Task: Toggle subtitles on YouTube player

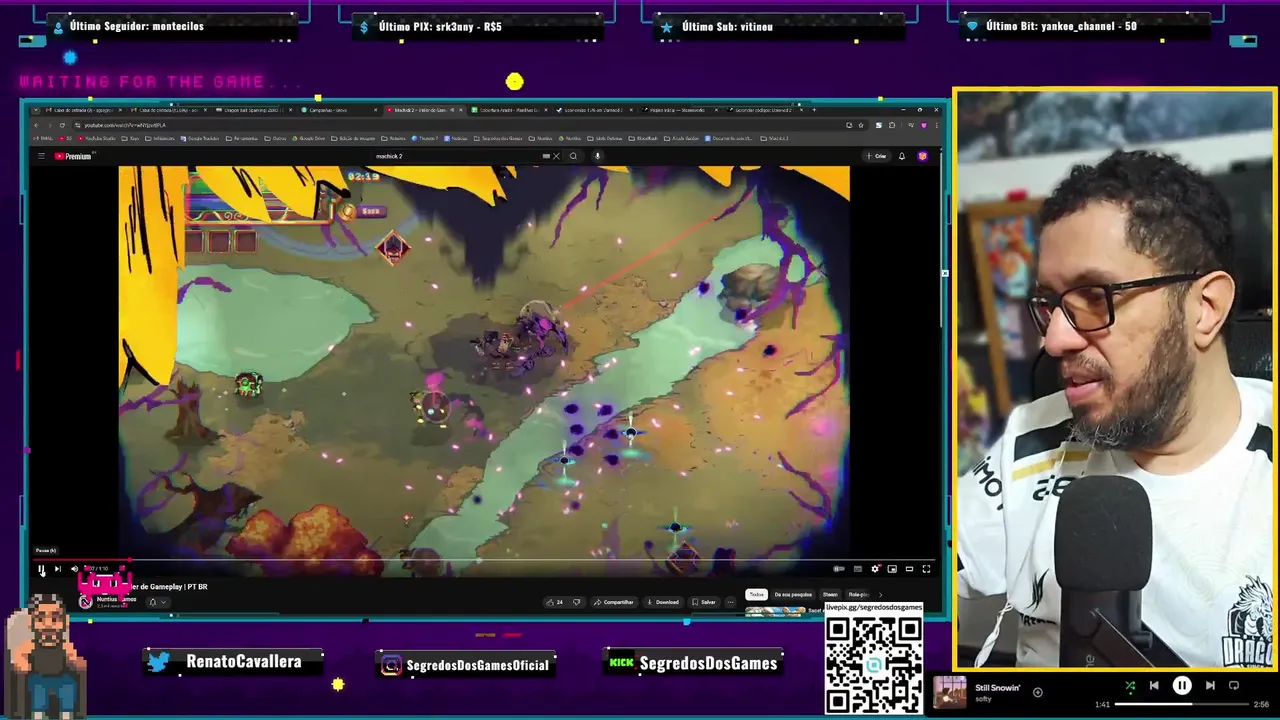Action: (x=858, y=569)
